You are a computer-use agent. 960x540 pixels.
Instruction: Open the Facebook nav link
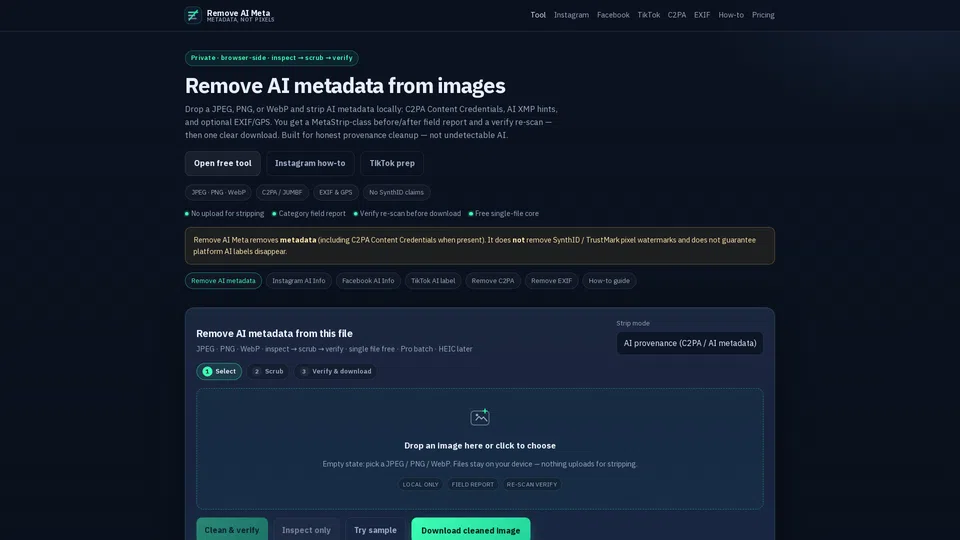tap(613, 15)
